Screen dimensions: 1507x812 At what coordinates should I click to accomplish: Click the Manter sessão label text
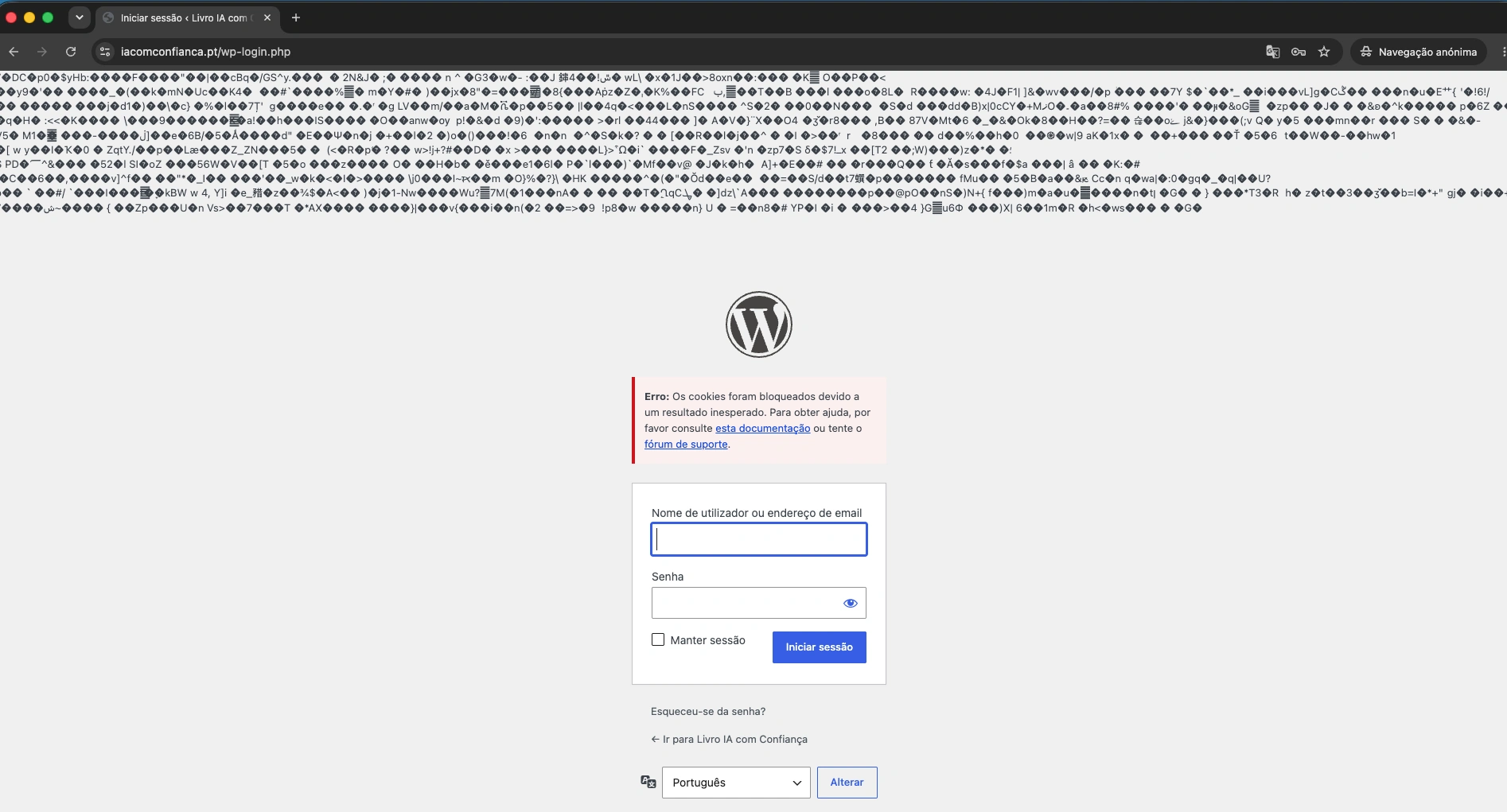707,640
